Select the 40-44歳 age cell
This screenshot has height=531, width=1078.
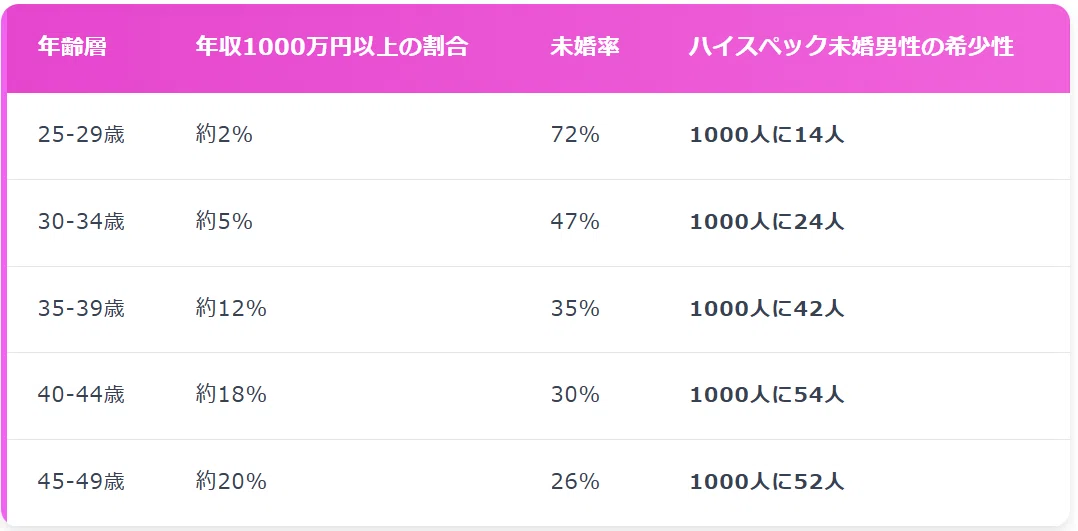(x=81, y=395)
